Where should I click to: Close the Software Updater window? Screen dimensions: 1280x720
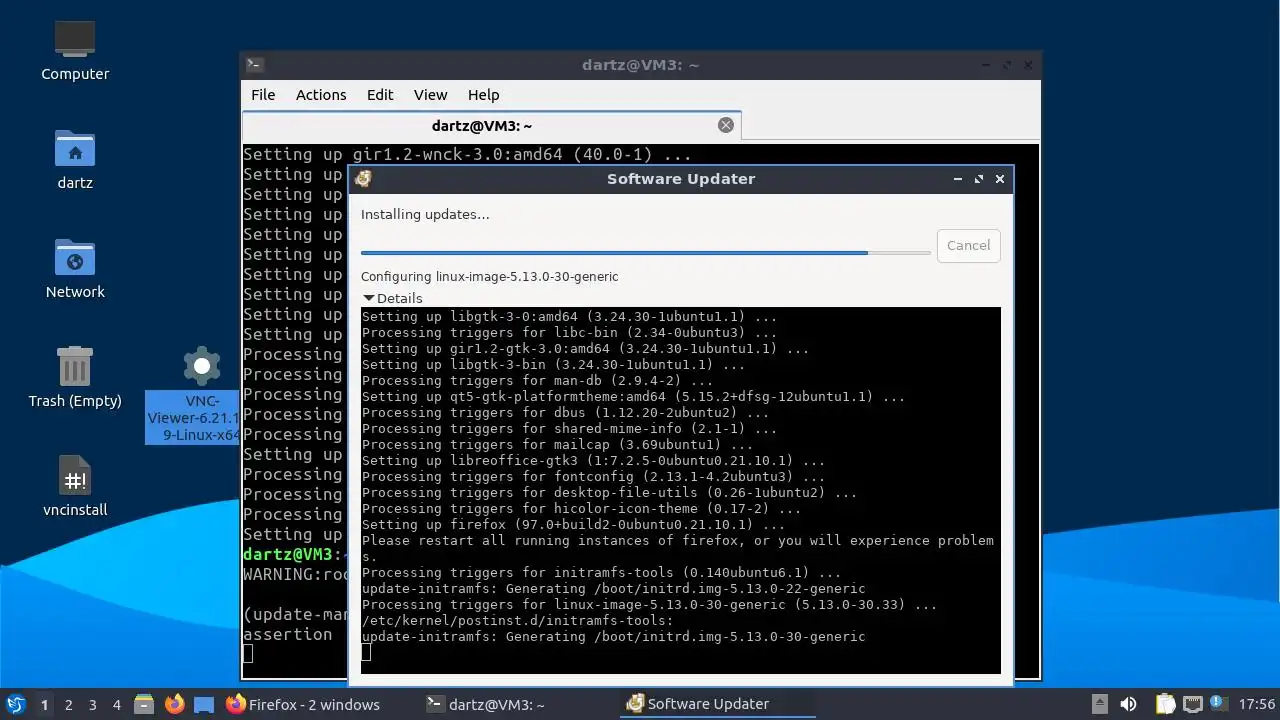999,179
